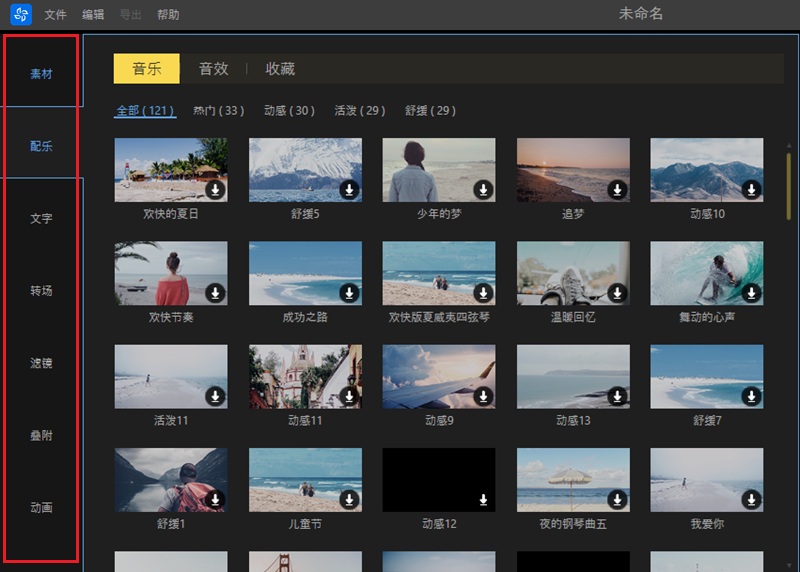Filter music by 动感 (30)

289,111
